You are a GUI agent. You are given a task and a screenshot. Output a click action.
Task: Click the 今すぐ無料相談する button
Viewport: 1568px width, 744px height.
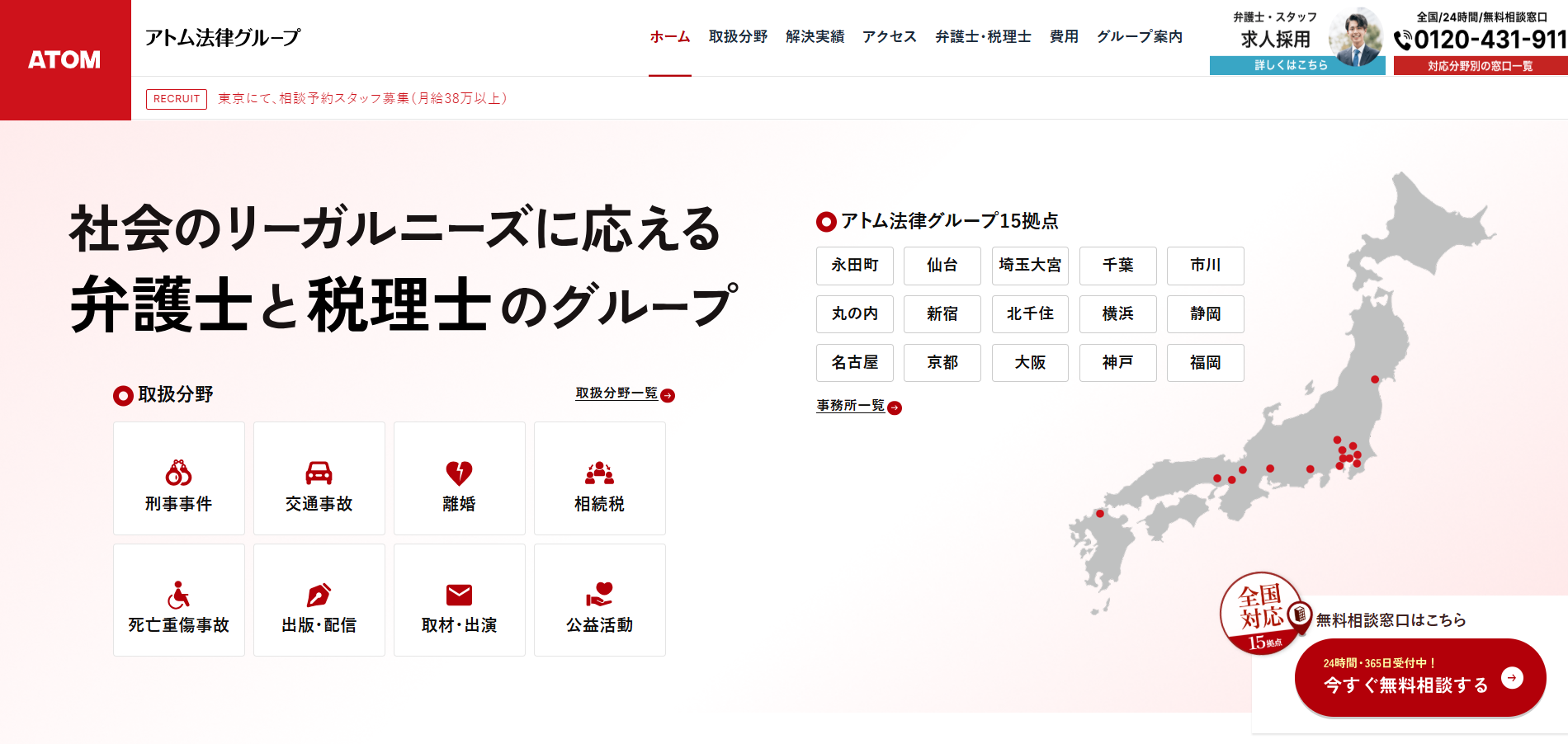(1419, 678)
